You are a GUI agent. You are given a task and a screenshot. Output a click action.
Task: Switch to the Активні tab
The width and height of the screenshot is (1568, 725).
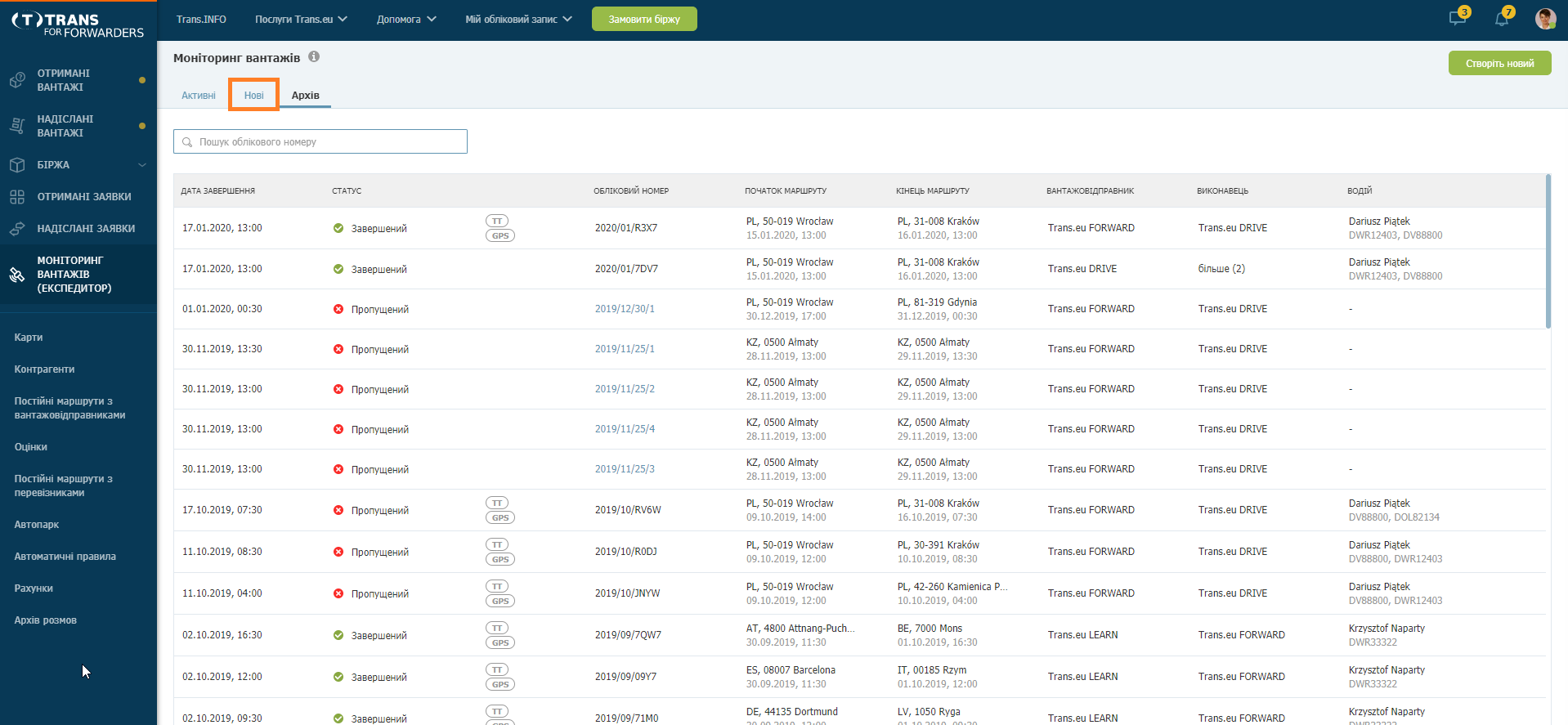(199, 96)
